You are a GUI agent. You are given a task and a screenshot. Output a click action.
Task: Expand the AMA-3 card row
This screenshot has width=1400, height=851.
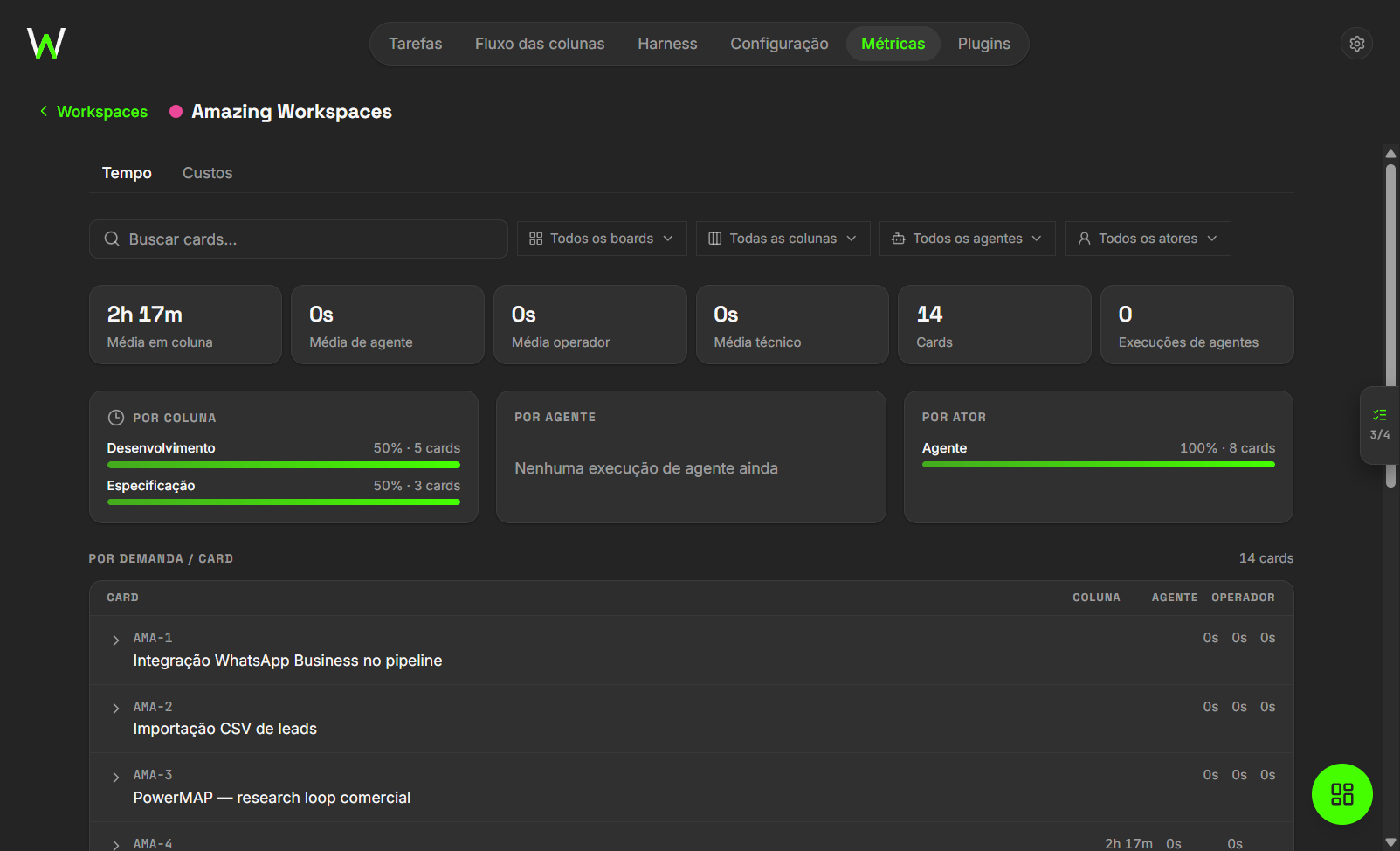click(115, 778)
